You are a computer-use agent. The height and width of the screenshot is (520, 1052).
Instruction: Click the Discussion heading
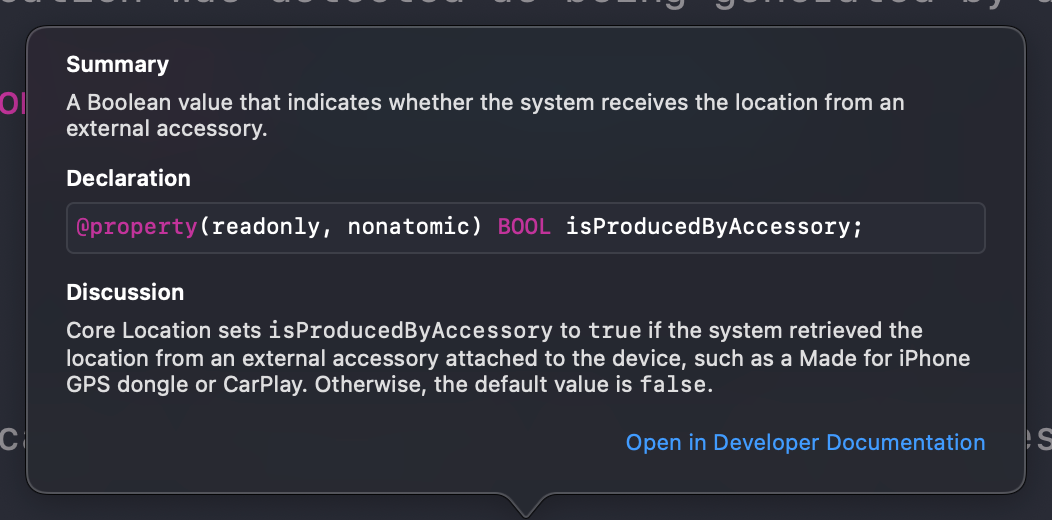[125, 293]
